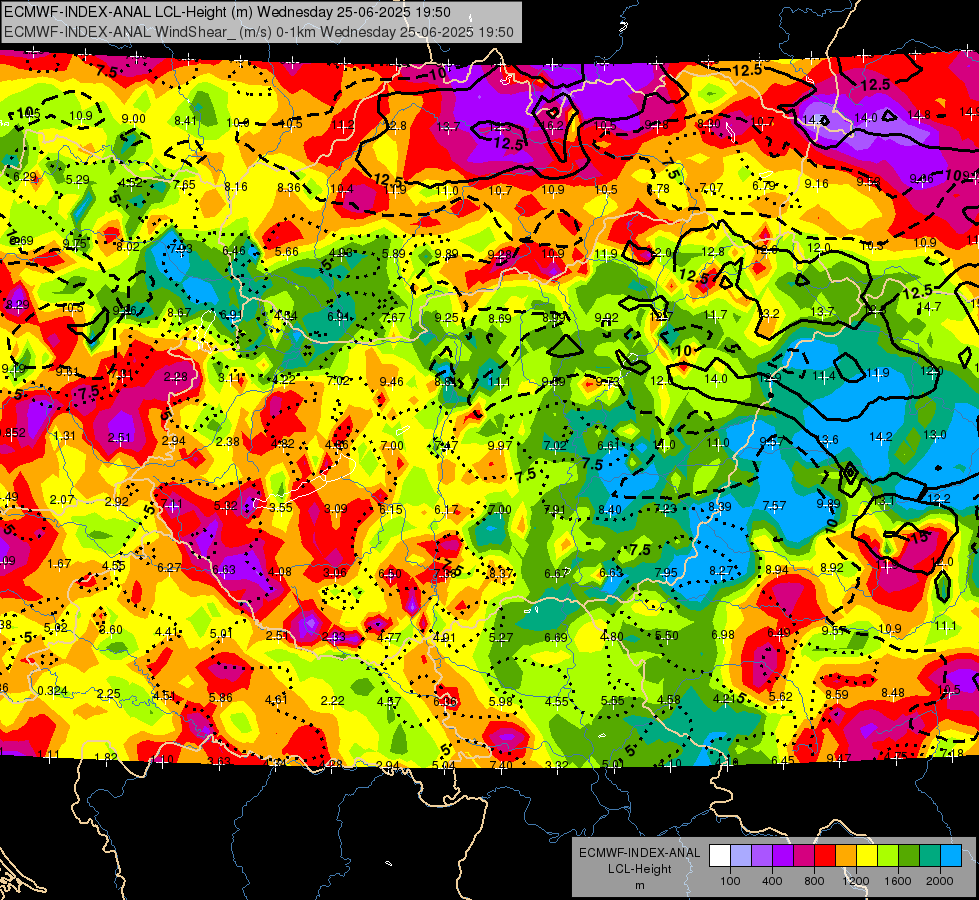
Task: Click the legend tick label 400
Action: coord(772,881)
